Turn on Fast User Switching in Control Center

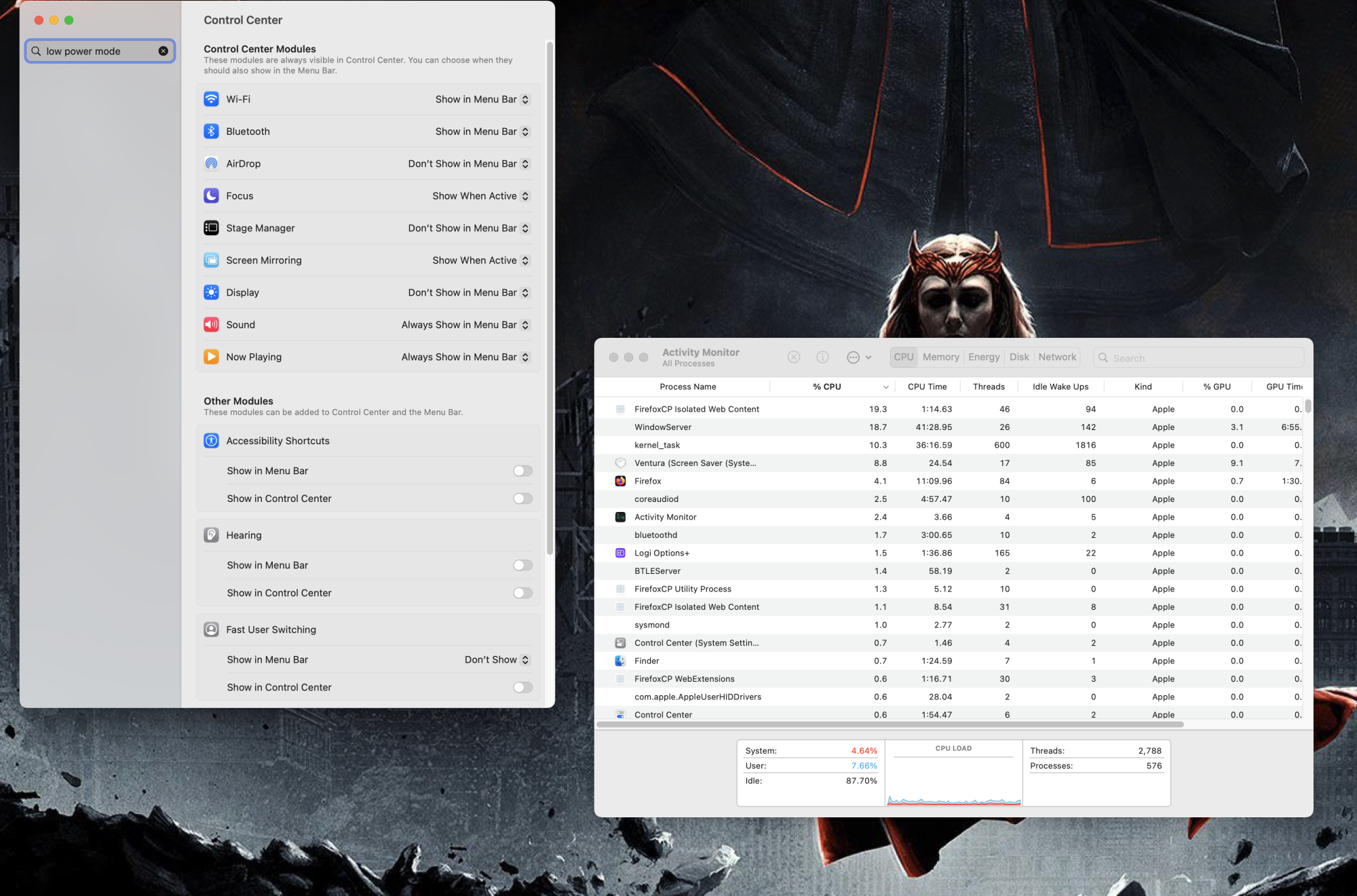[522, 687]
